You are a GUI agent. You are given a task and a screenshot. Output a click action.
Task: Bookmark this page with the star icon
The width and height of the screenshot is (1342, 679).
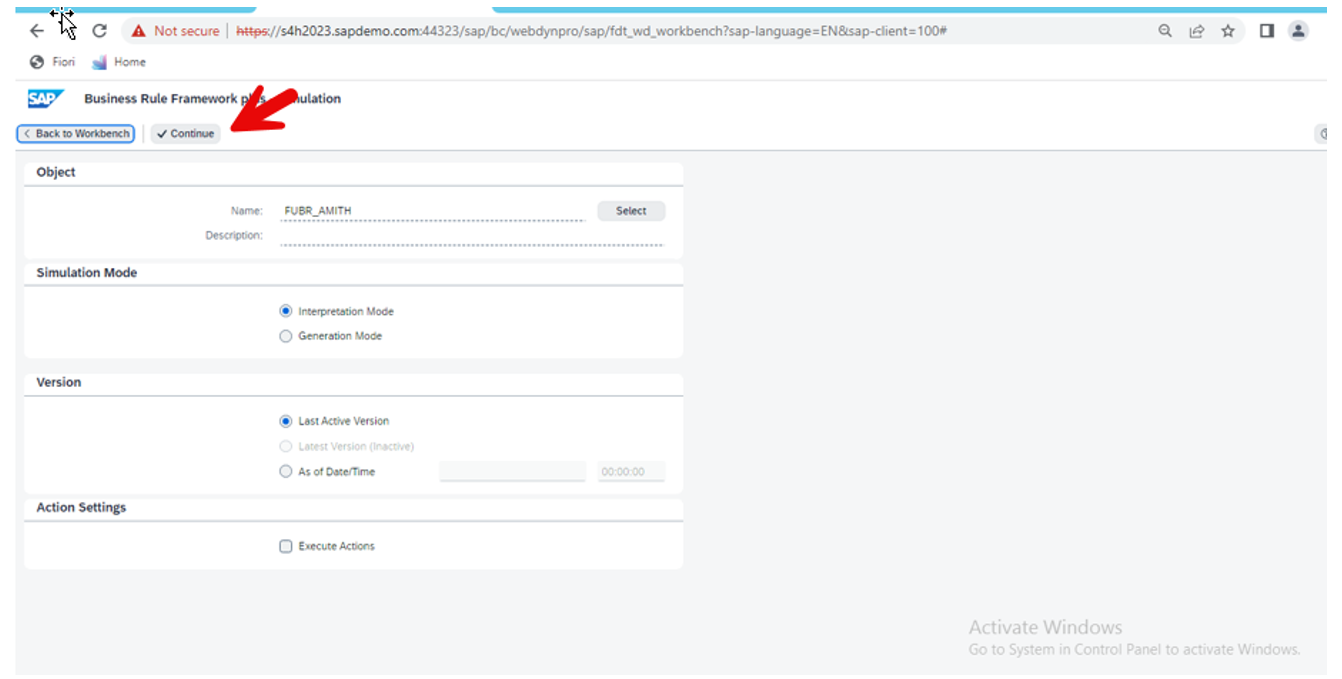pos(1227,31)
